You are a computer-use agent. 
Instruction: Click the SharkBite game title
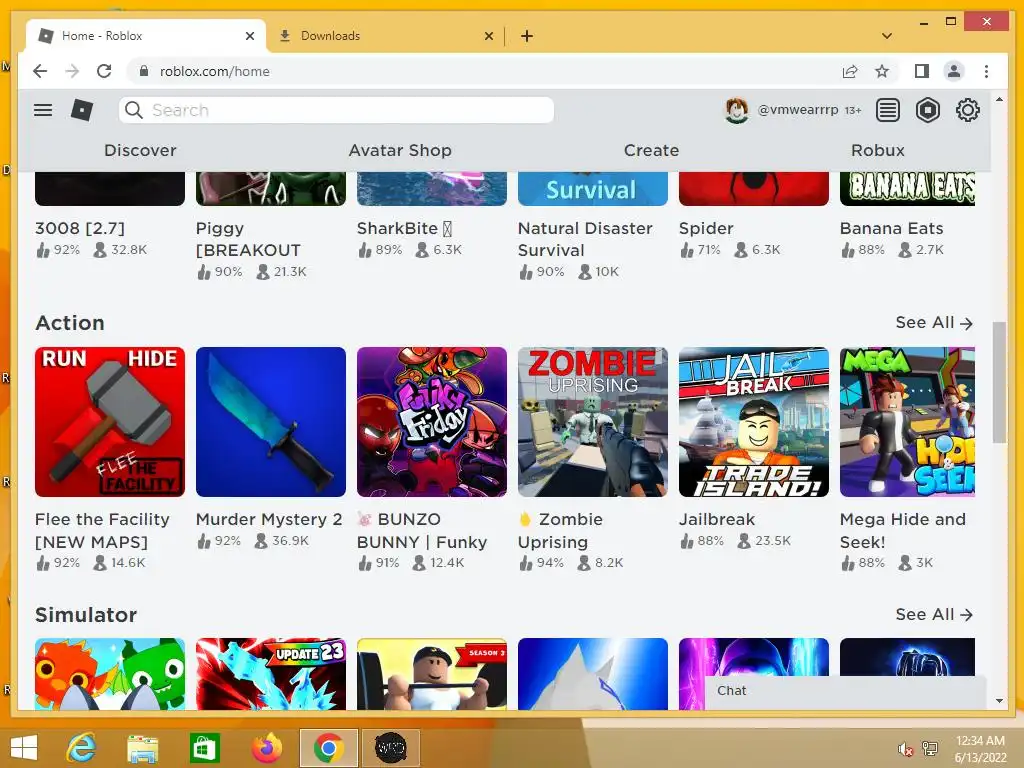click(404, 228)
